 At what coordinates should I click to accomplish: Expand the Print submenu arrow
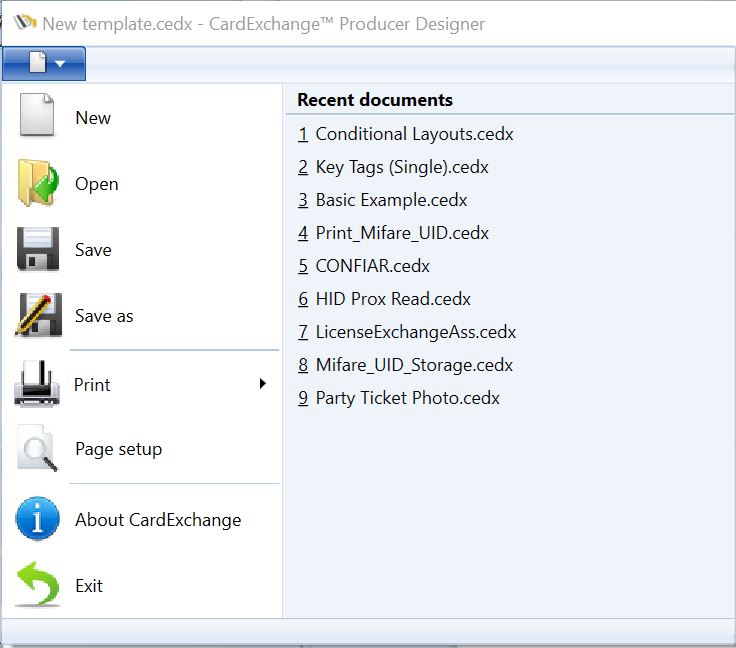[263, 384]
